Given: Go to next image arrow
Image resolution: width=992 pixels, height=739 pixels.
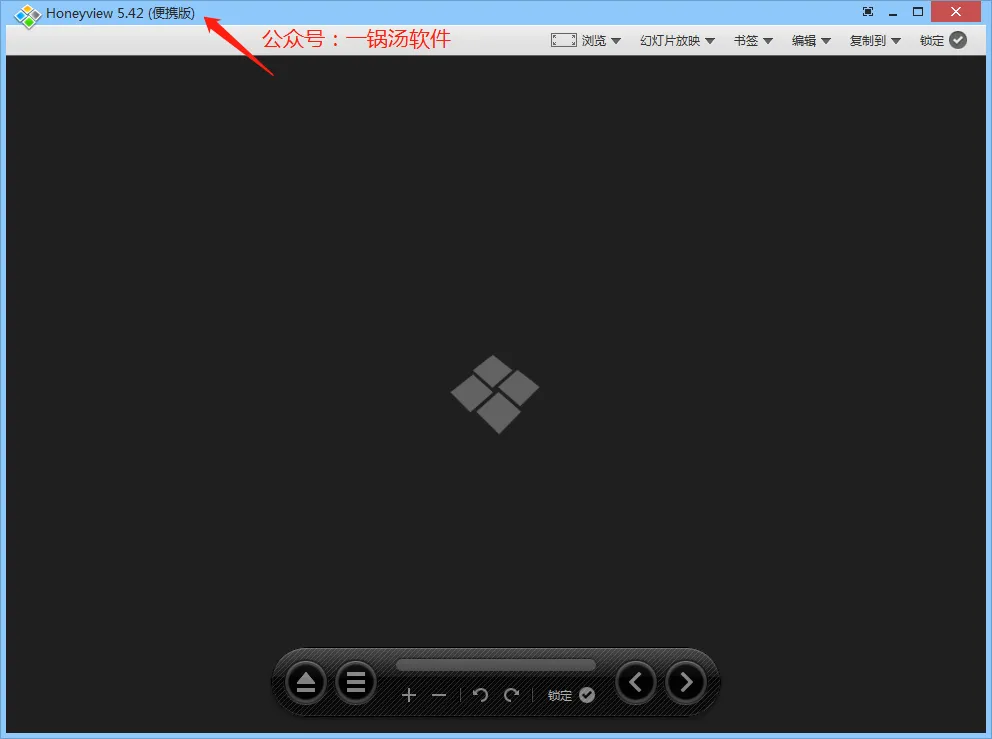Looking at the screenshot, I should point(686,683).
